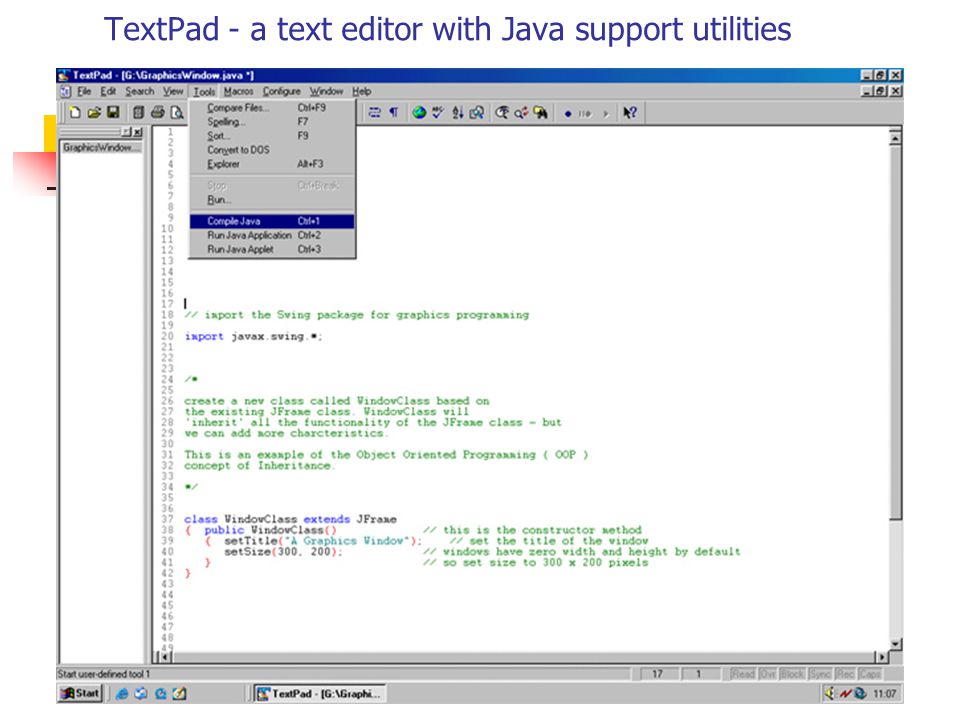
Task: Choose Explorer from Tools menu
Action: (272, 164)
